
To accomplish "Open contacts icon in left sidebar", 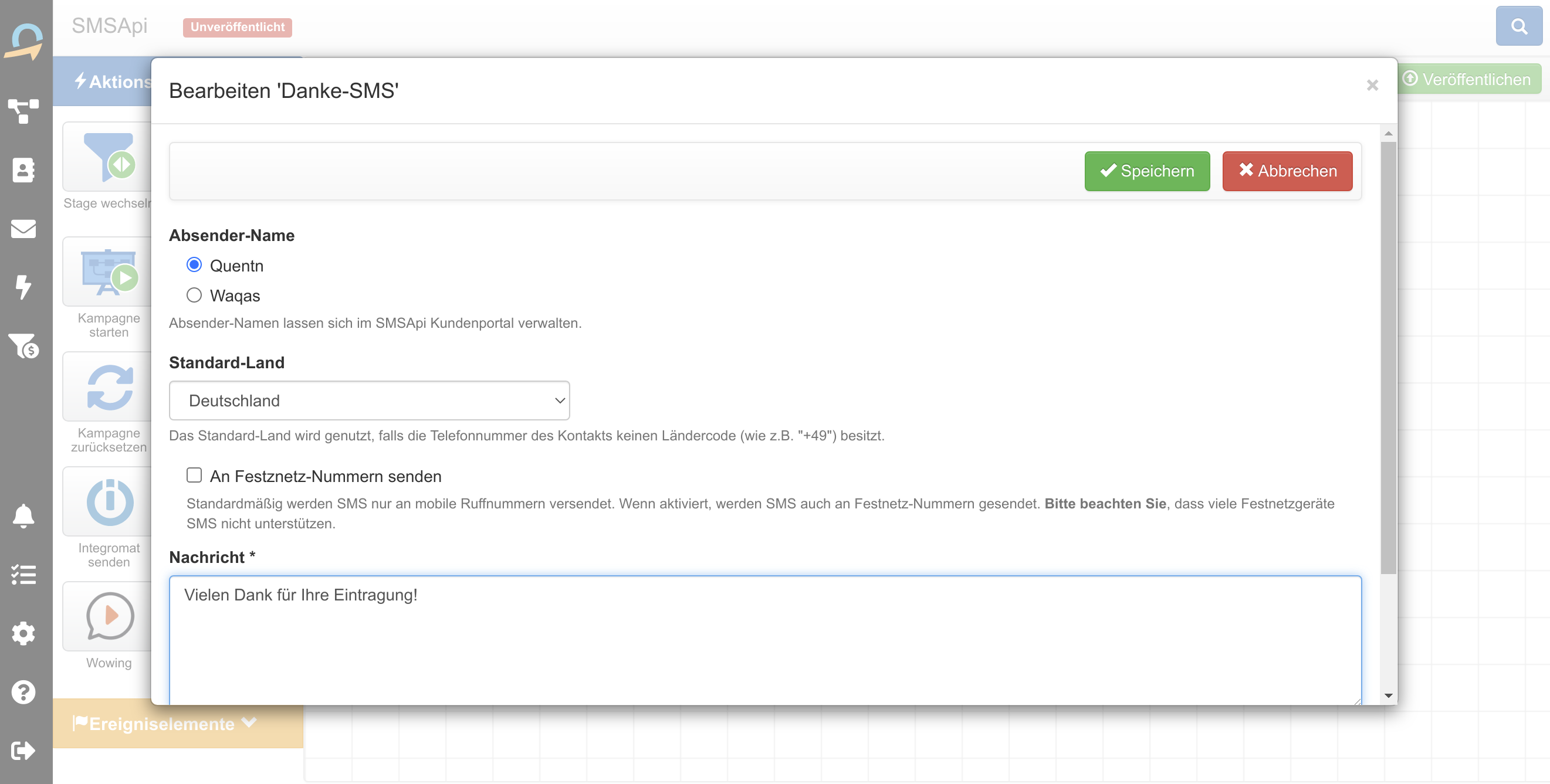I will (x=23, y=170).
